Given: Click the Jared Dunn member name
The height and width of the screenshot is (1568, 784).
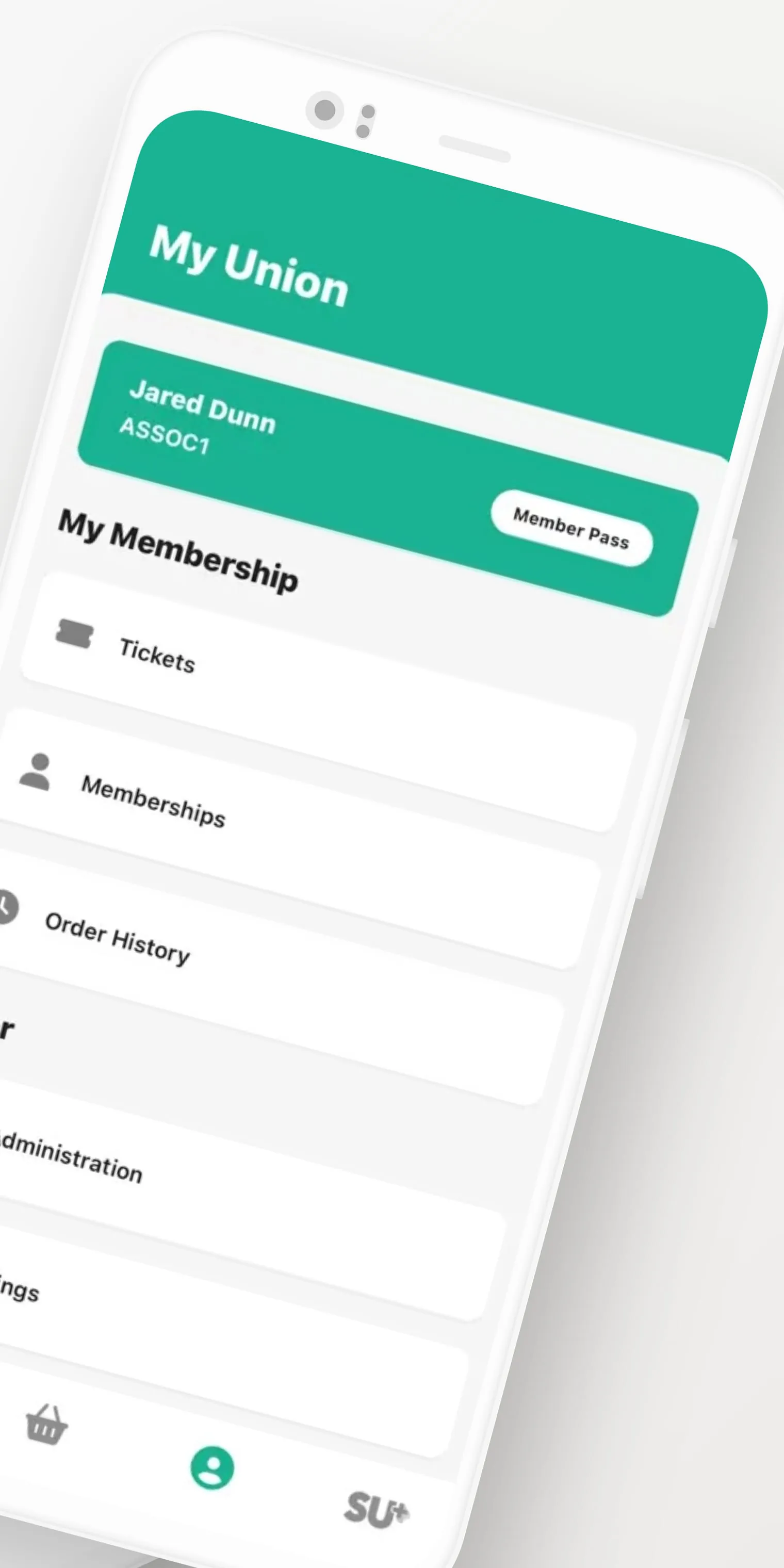Looking at the screenshot, I should pos(203,406).
